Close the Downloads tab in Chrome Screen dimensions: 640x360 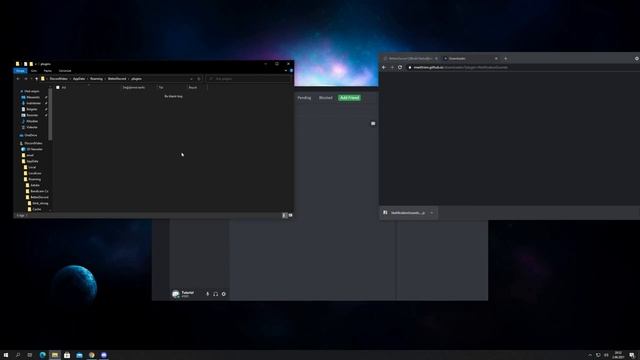tap(496, 58)
